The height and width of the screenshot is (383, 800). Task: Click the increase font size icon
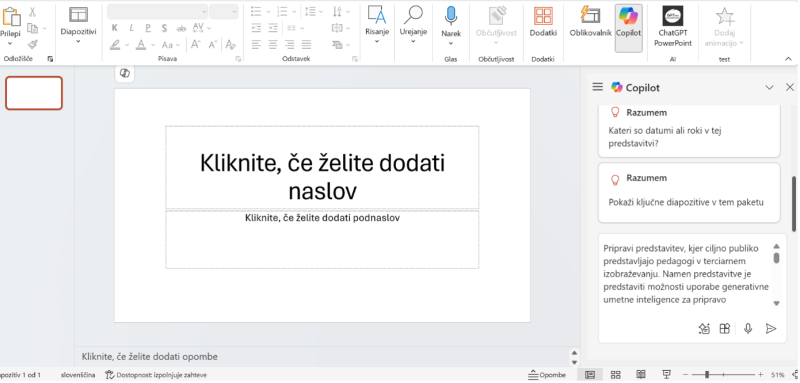click(x=196, y=45)
